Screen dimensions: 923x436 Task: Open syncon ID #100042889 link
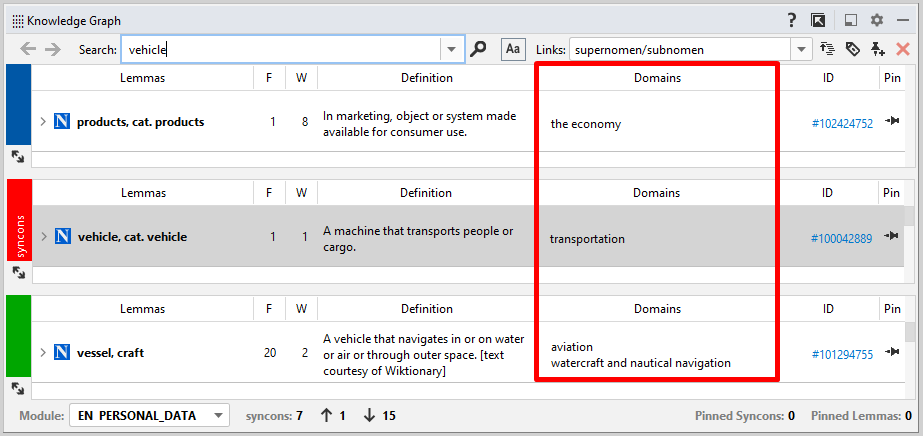click(841, 239)
